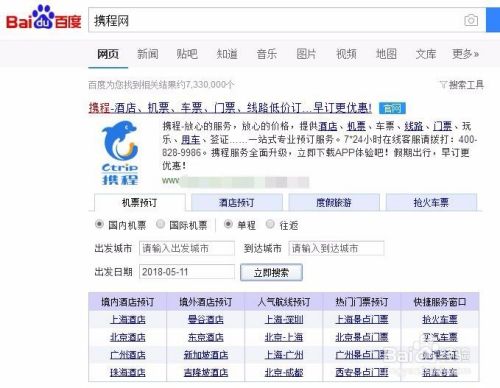Click the Ctrip dolphin logo thumbnail
This screenshot has width=500, height=388.
click(120, 153)
